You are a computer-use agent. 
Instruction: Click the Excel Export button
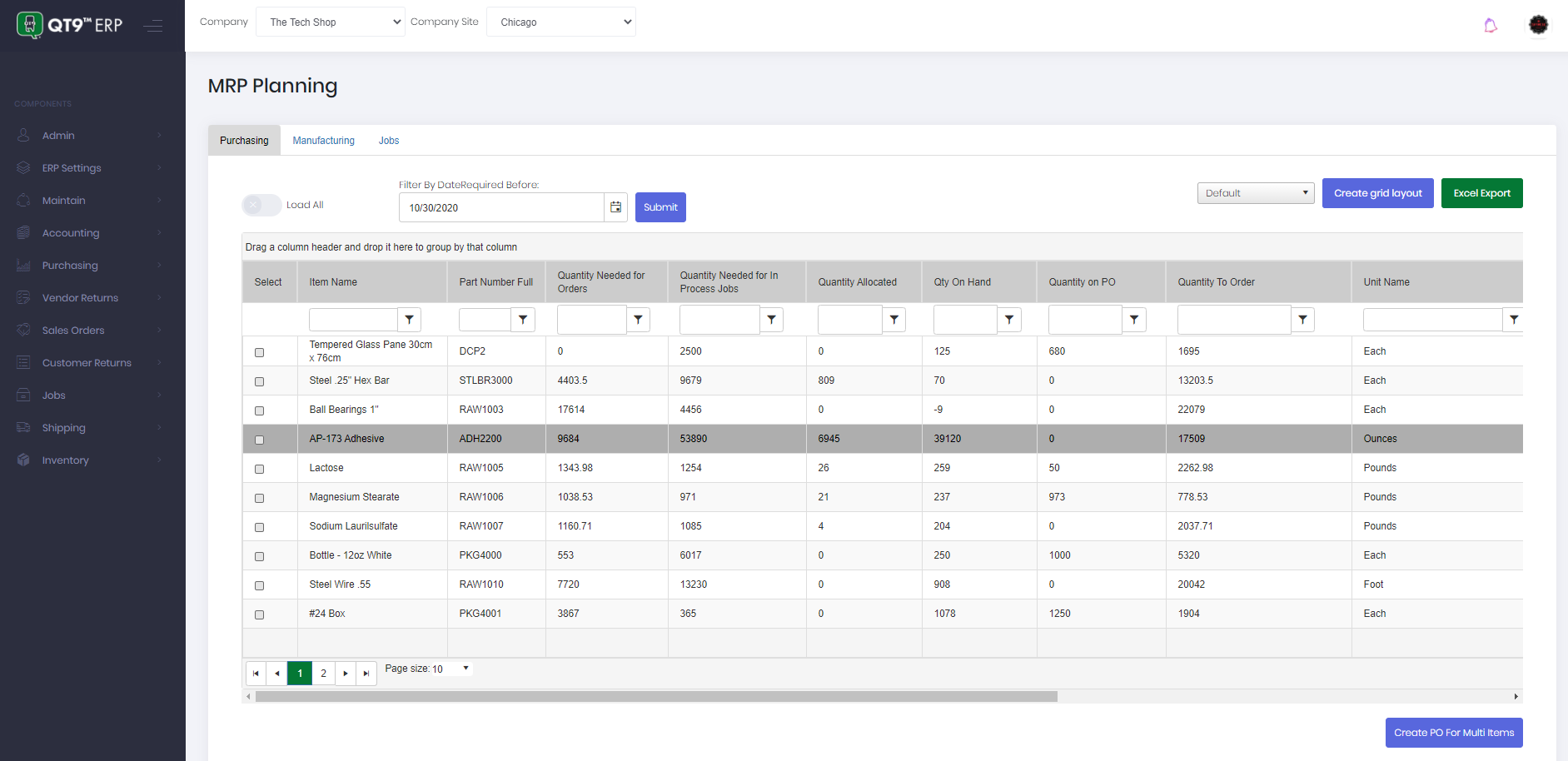pos(1481,193)
